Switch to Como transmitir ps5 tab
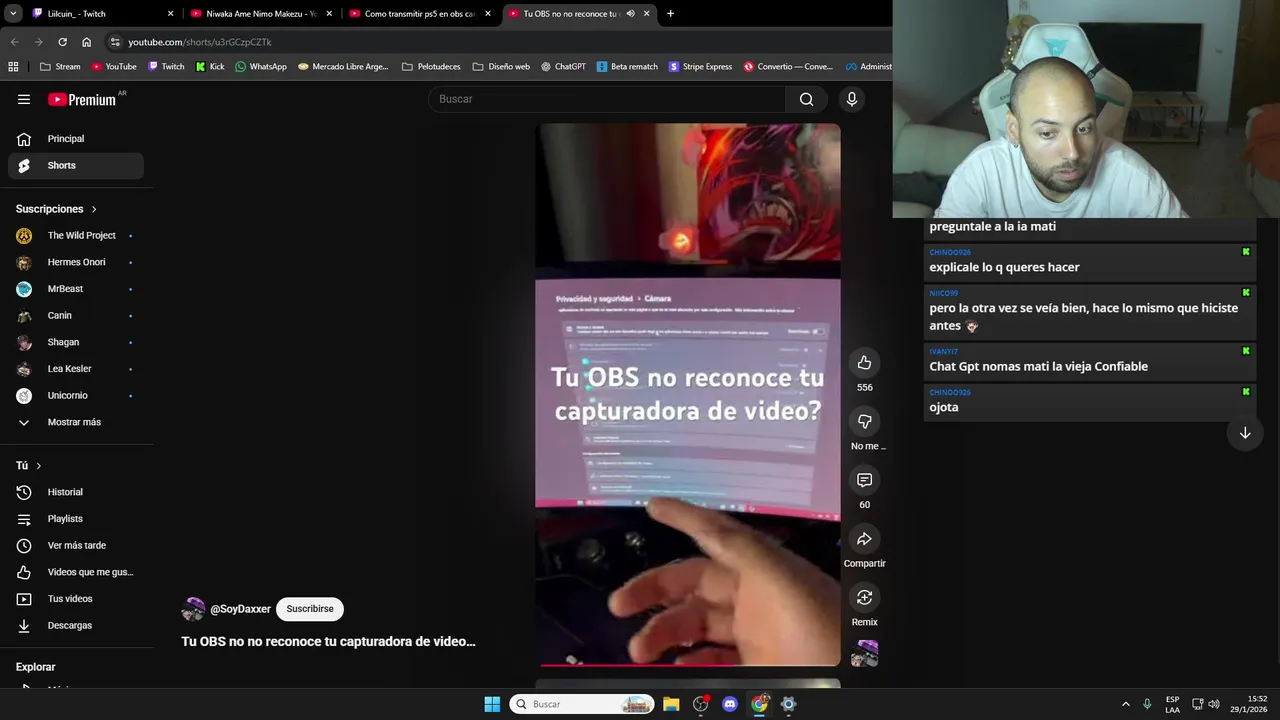The height and width of the screenshot is (720, 1280). coord(420,14)
